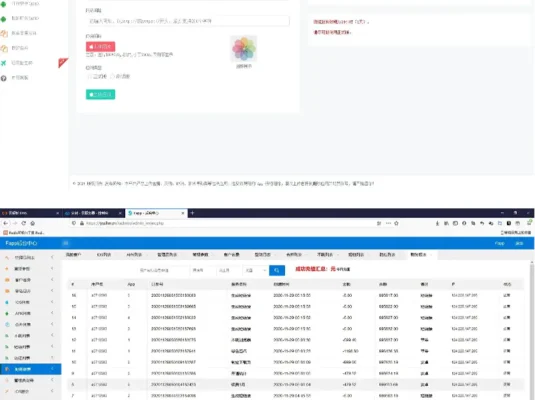
Task: Click the red upload icon button
Action: coord(100,46)
